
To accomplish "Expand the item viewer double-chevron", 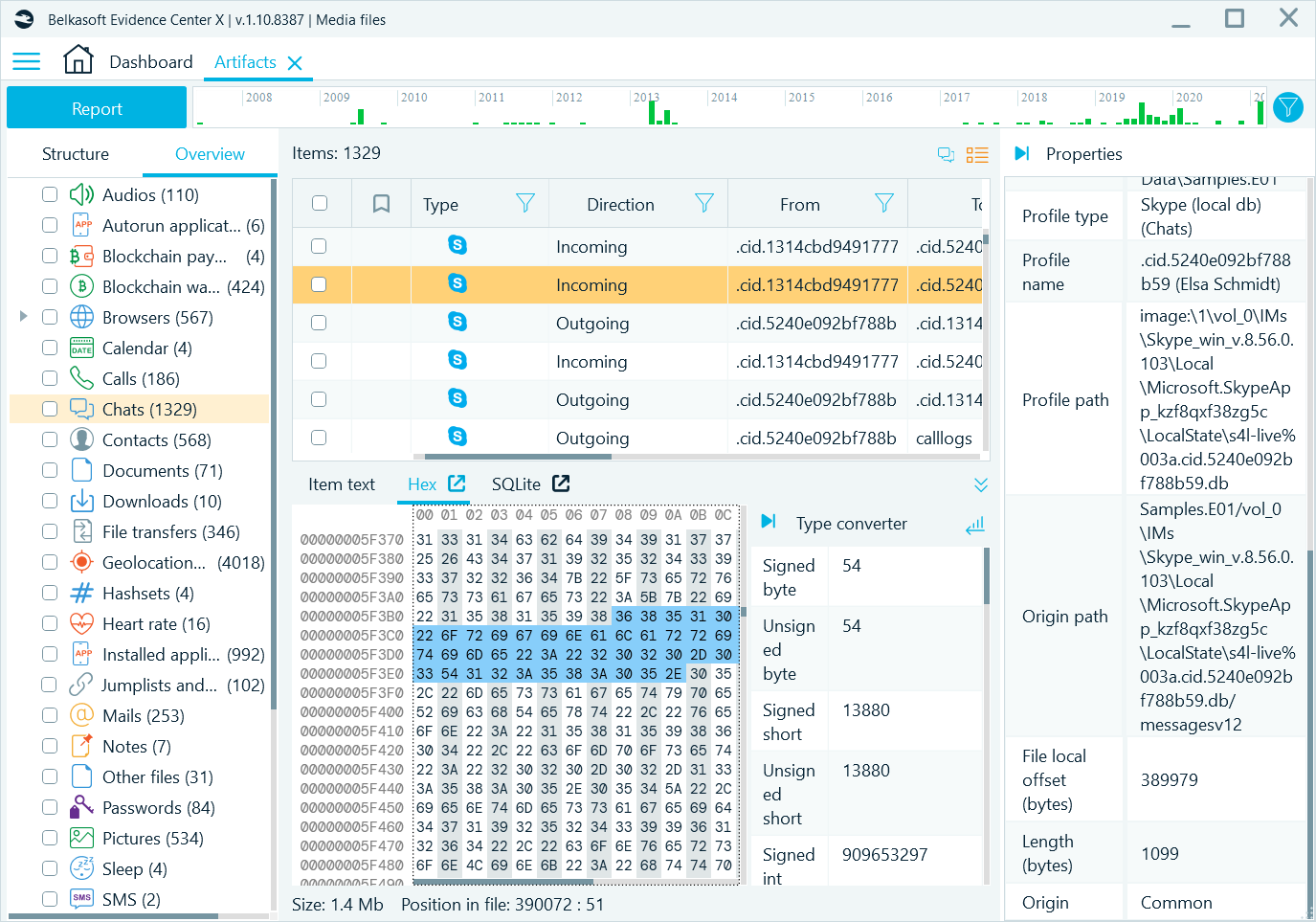I will tap(981, 484).
